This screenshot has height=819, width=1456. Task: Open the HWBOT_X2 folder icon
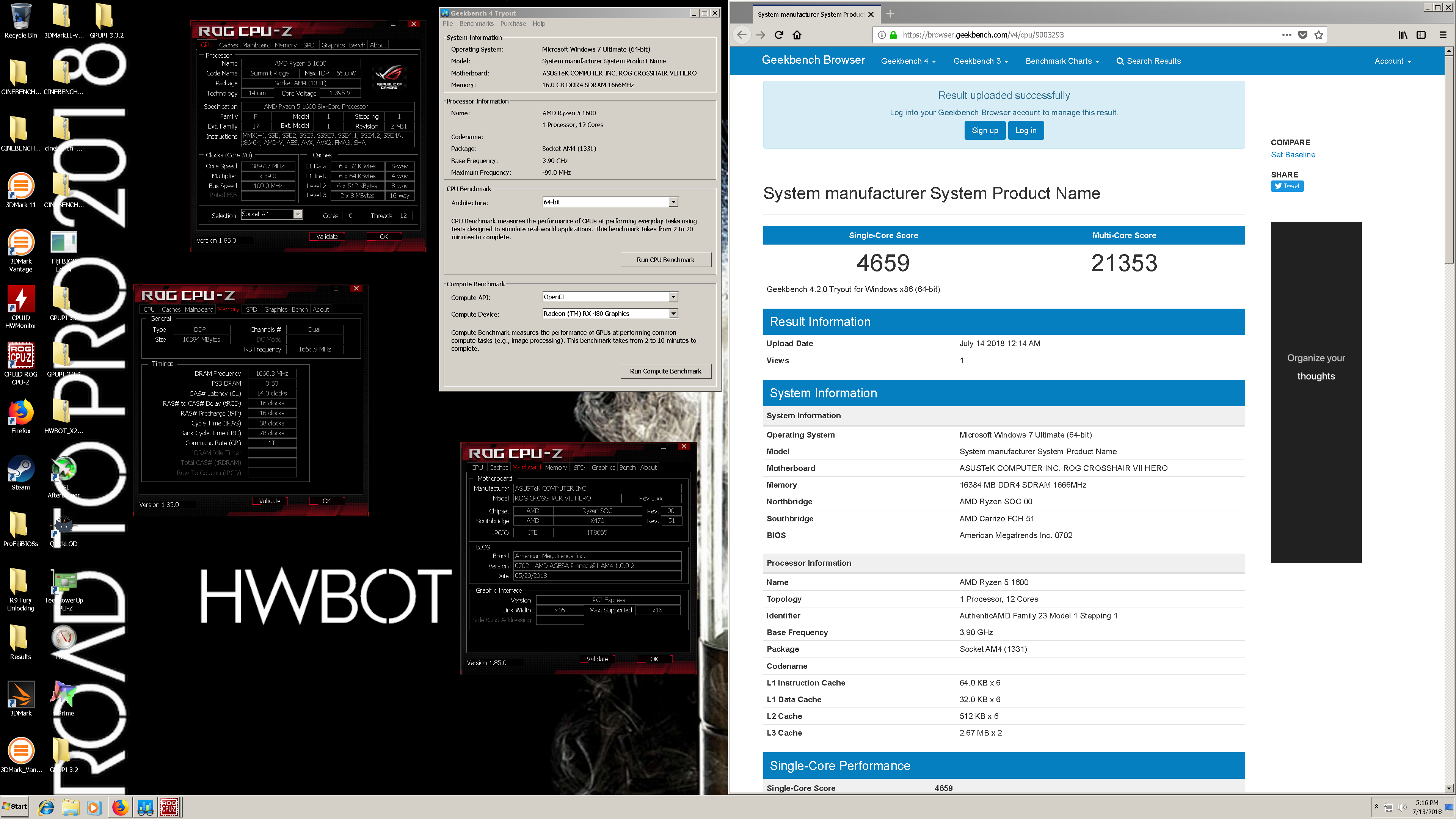(63, 417)
